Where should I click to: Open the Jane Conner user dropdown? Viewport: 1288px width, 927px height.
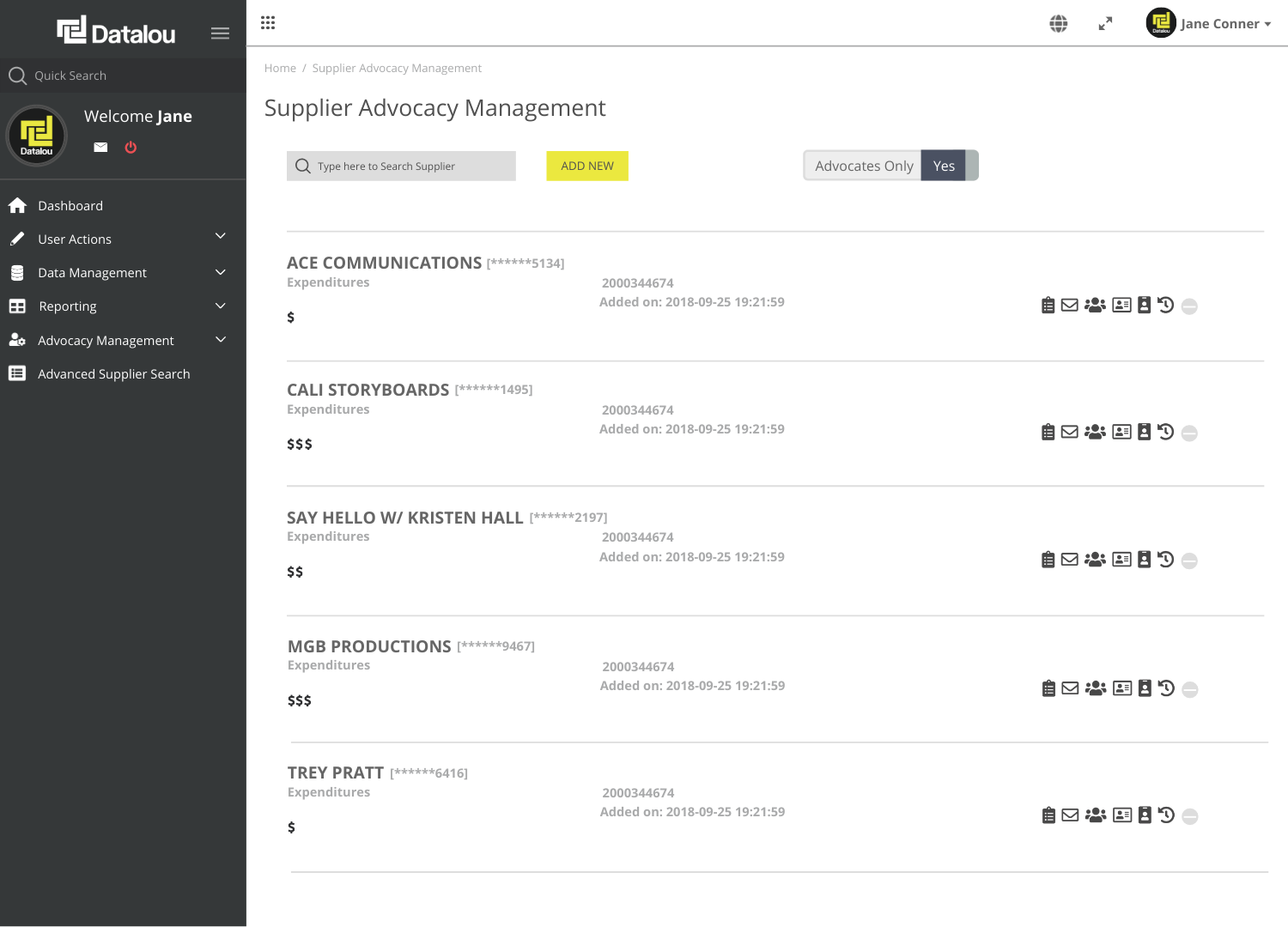pos(1219,24)
